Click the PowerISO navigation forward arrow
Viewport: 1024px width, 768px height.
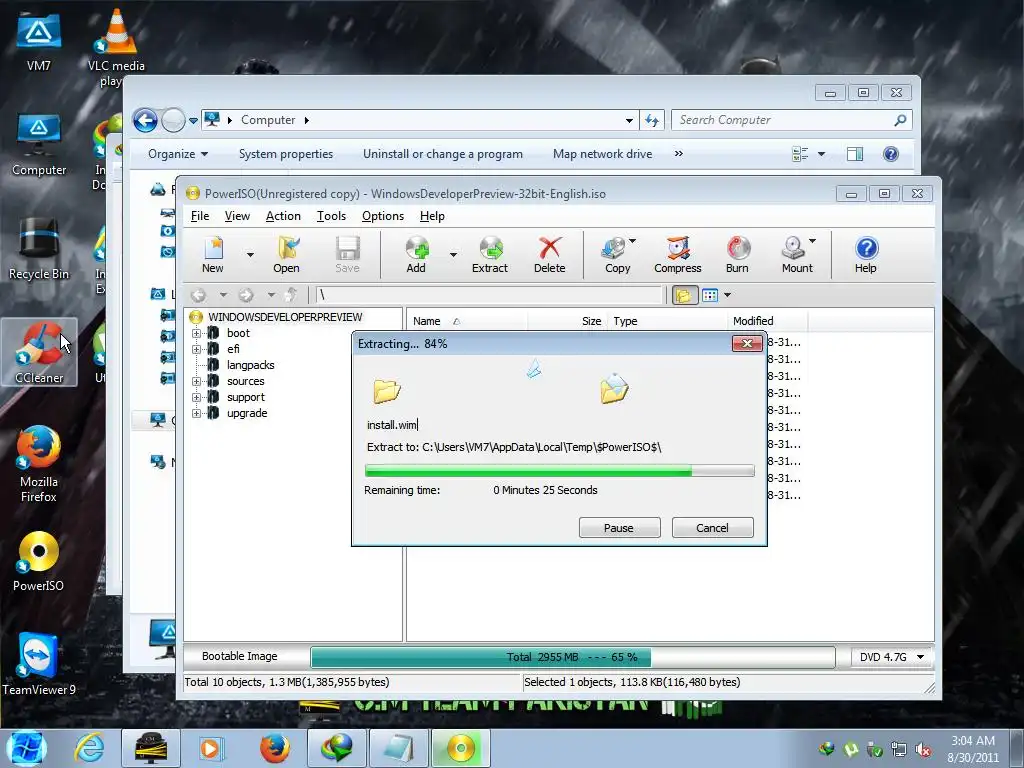(x=246, y=295)
